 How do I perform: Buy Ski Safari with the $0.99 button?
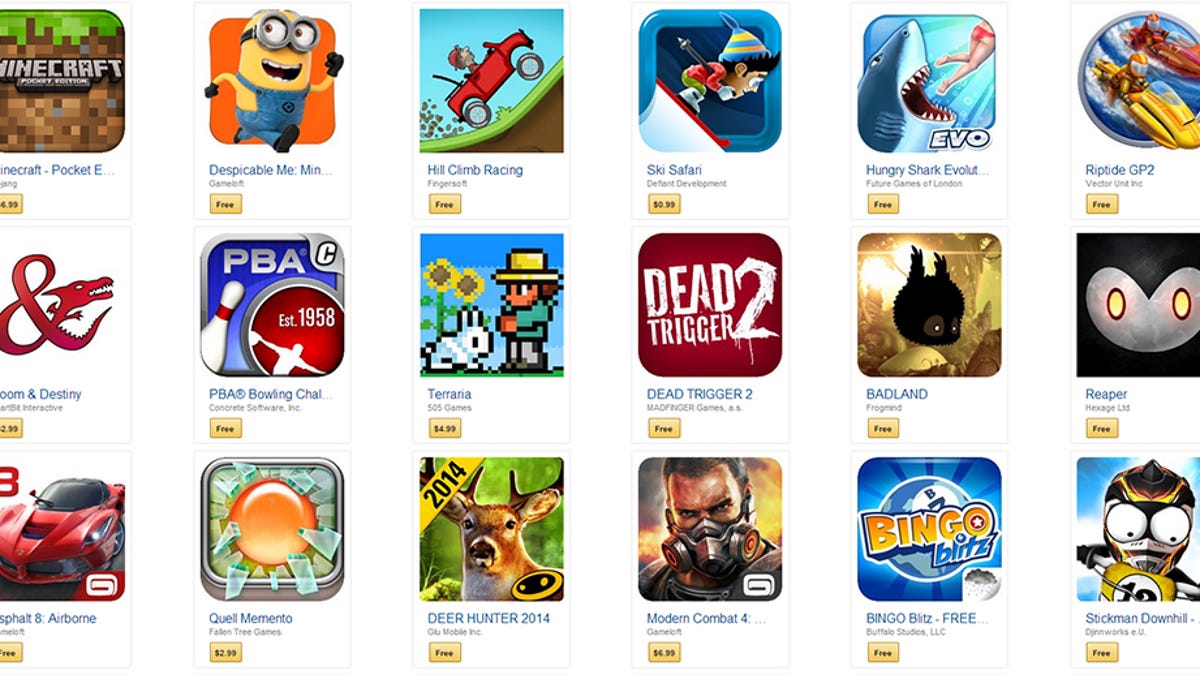664,204
